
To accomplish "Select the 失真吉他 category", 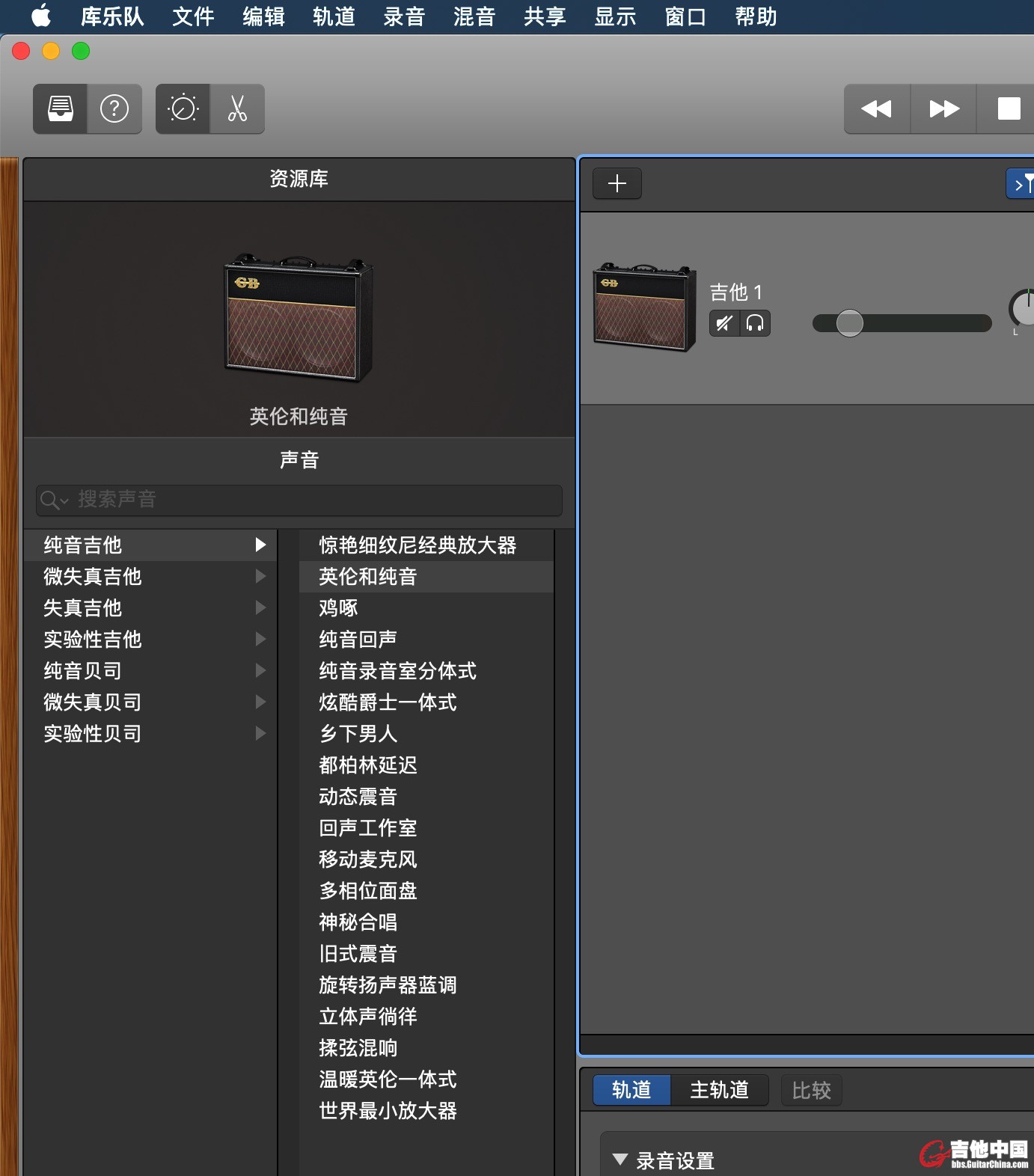I will tap(150, 607).
